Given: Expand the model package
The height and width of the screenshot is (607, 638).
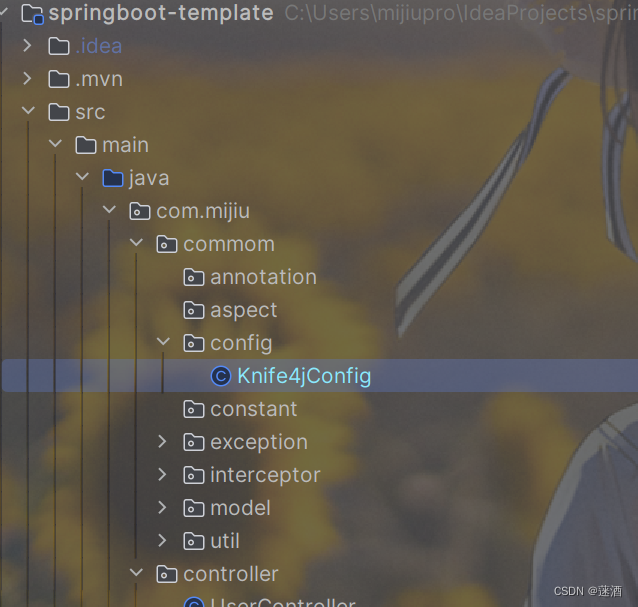Looking at the screenshot, I should point(162,507).
